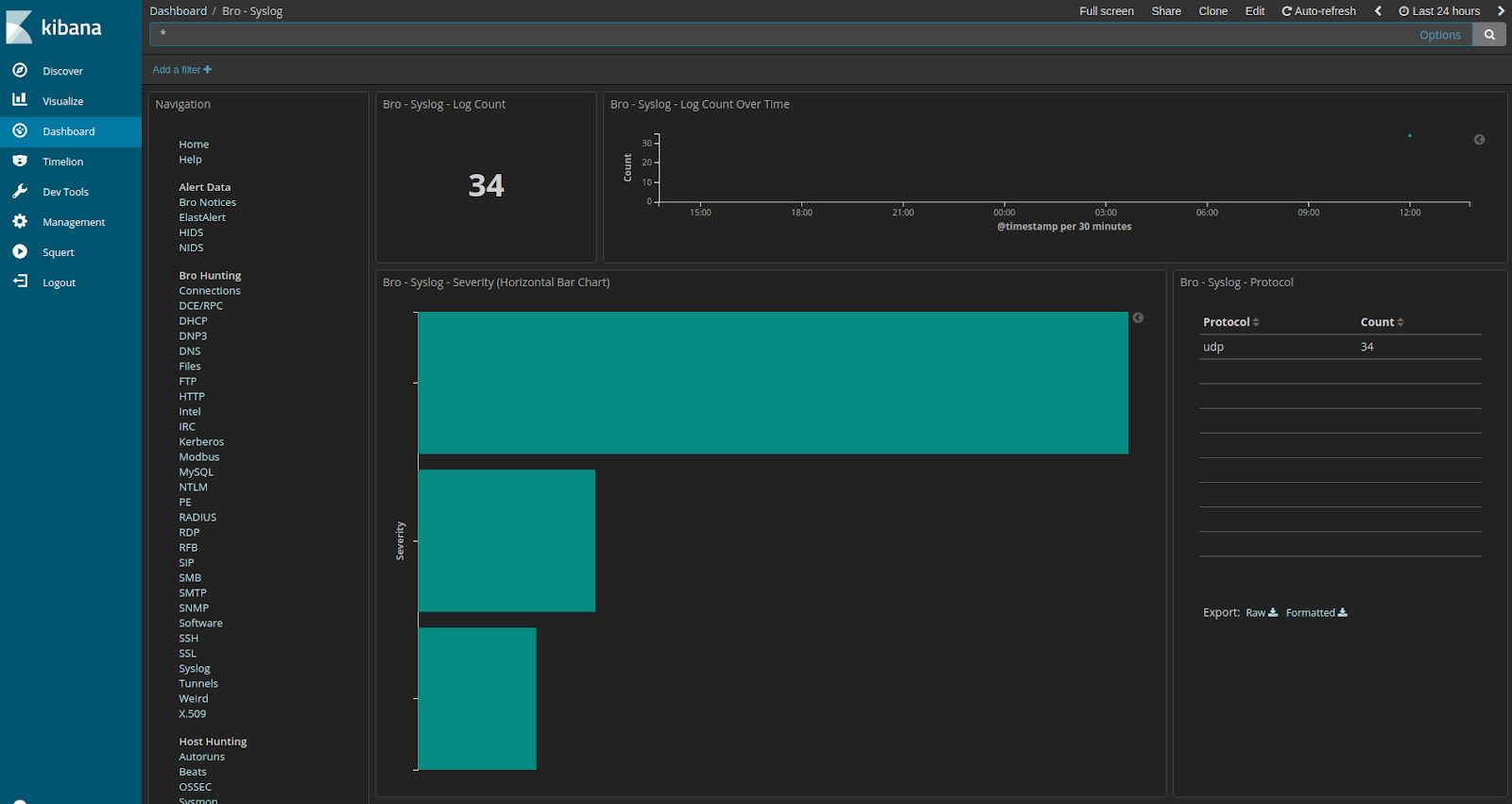Toggle Auto-refresh in the top bar
Screen dimensions: 1512x804
1318,11
